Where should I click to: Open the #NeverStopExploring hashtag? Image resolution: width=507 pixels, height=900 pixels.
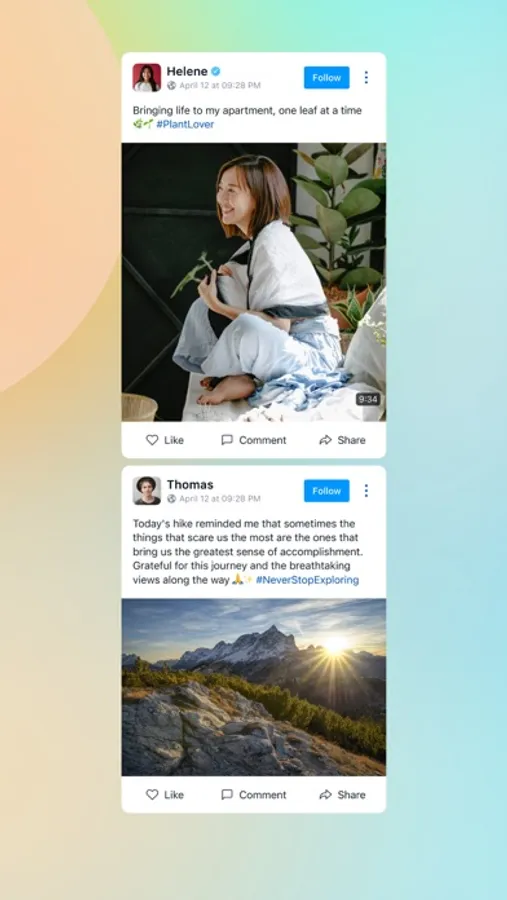click(307, 580)
